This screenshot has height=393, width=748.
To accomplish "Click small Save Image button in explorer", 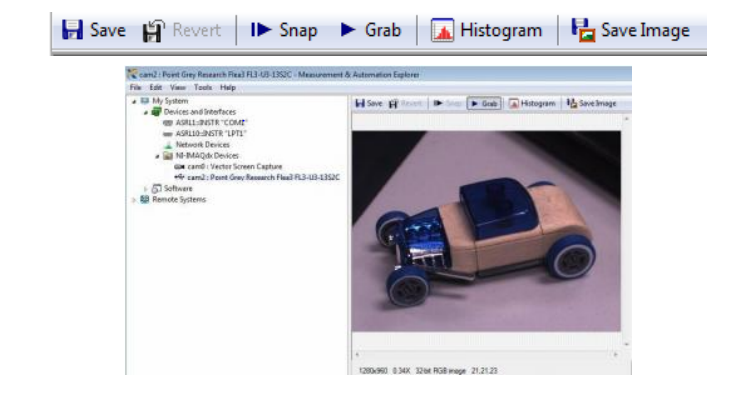I will point(591,103).
